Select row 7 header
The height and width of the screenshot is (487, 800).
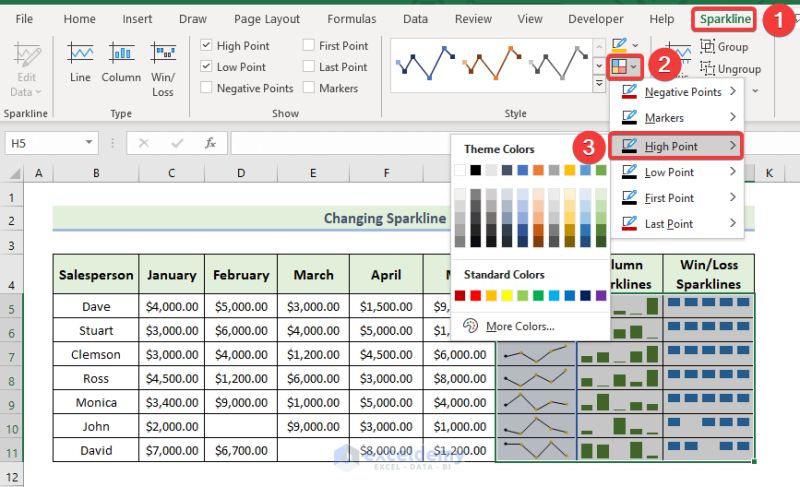pyautogui.click(x=11, y=356)
